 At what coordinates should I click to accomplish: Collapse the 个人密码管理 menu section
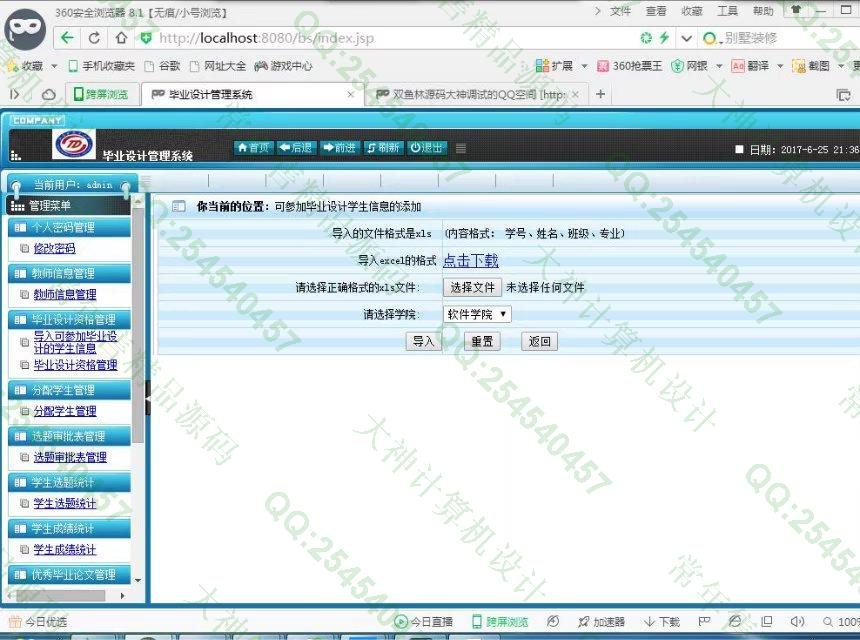pyautogui.click(x=69, y=227)
